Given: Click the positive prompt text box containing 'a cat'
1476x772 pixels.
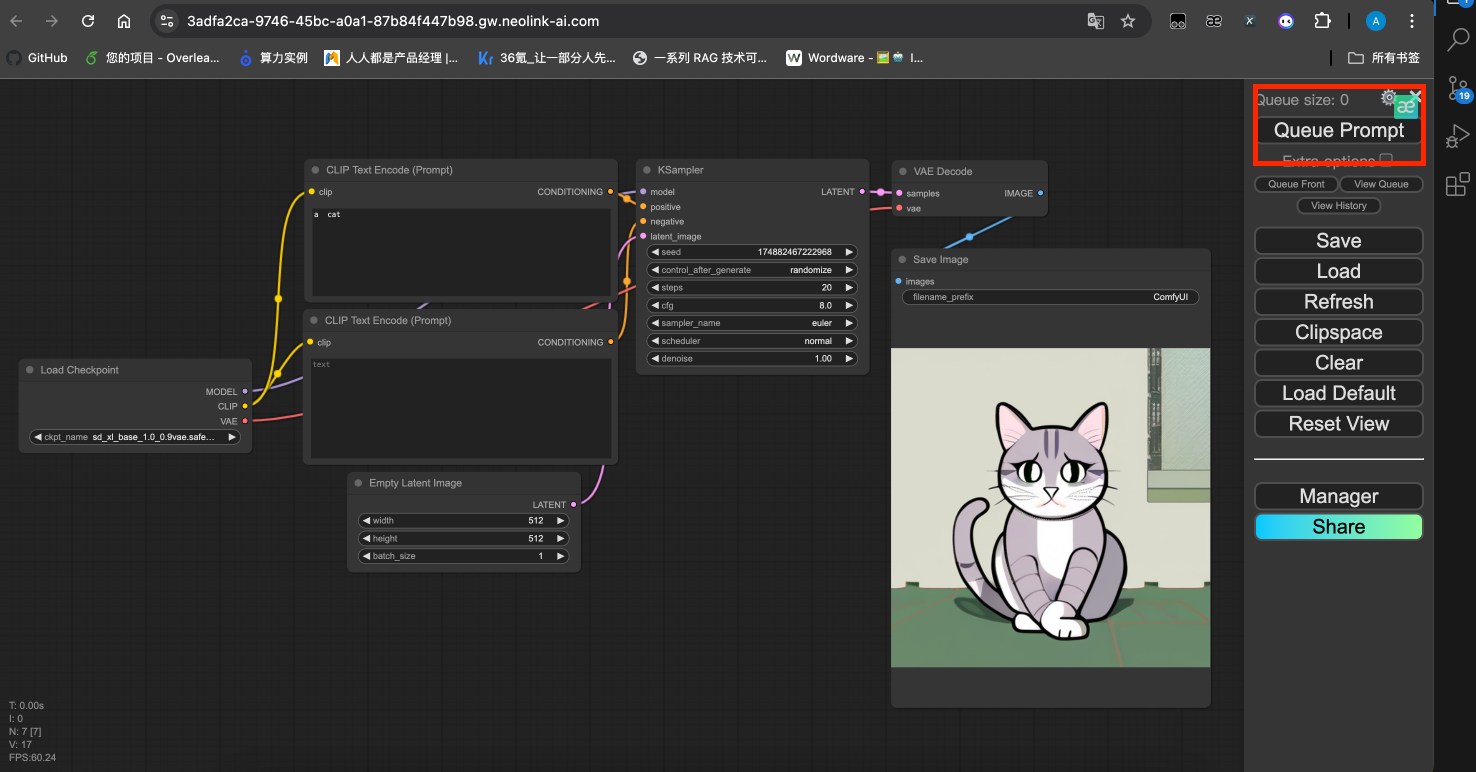Looking at the screenshot, I should click(461, 251).
